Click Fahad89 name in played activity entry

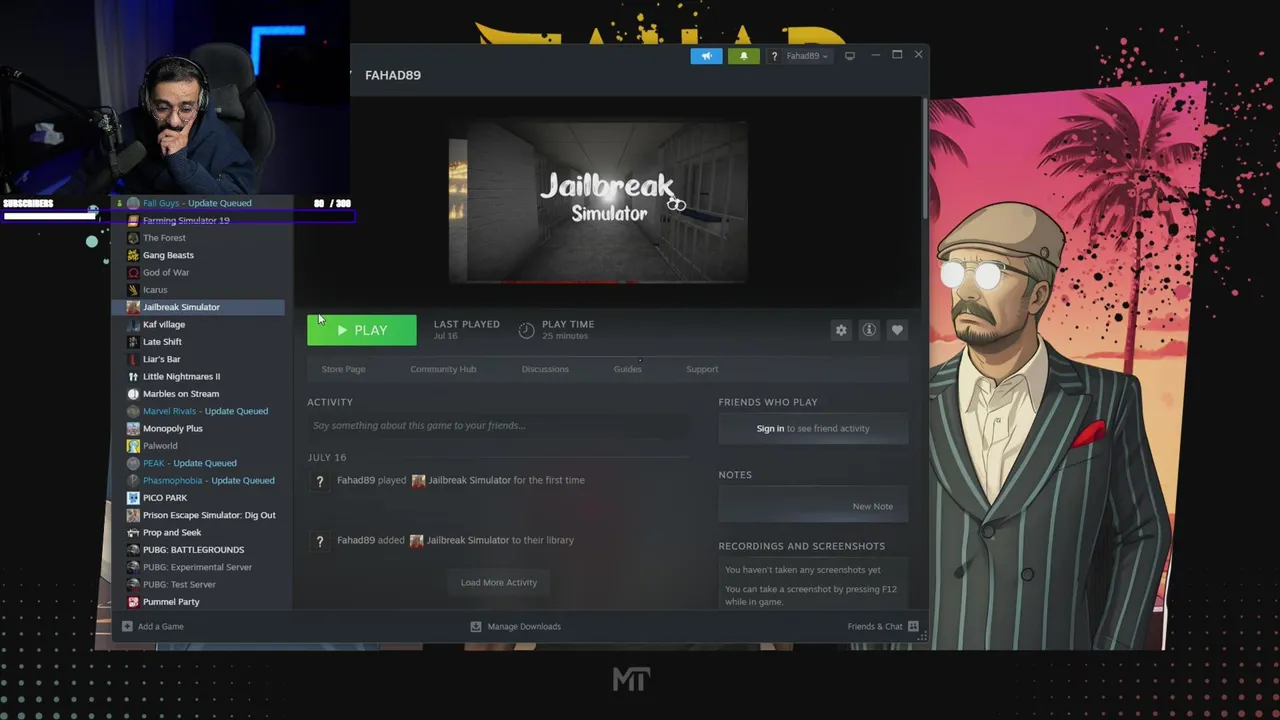click(x=355, y=480)
